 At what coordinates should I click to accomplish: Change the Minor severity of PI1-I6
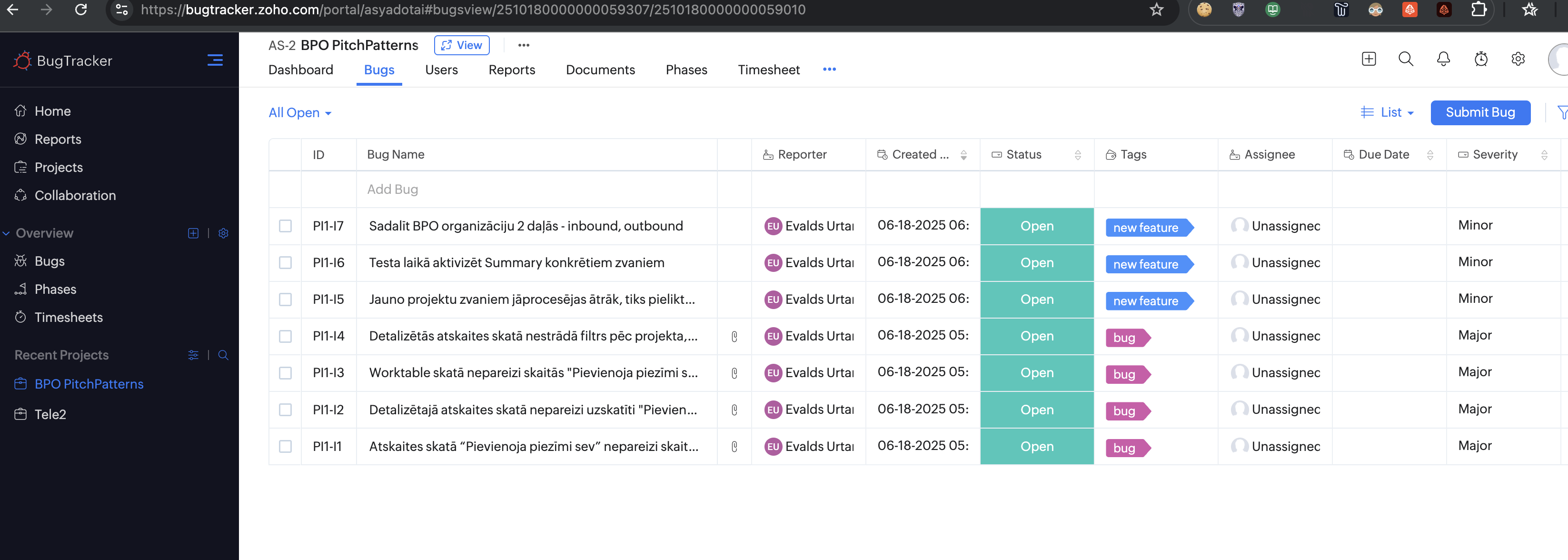(x=1476, y=262)
